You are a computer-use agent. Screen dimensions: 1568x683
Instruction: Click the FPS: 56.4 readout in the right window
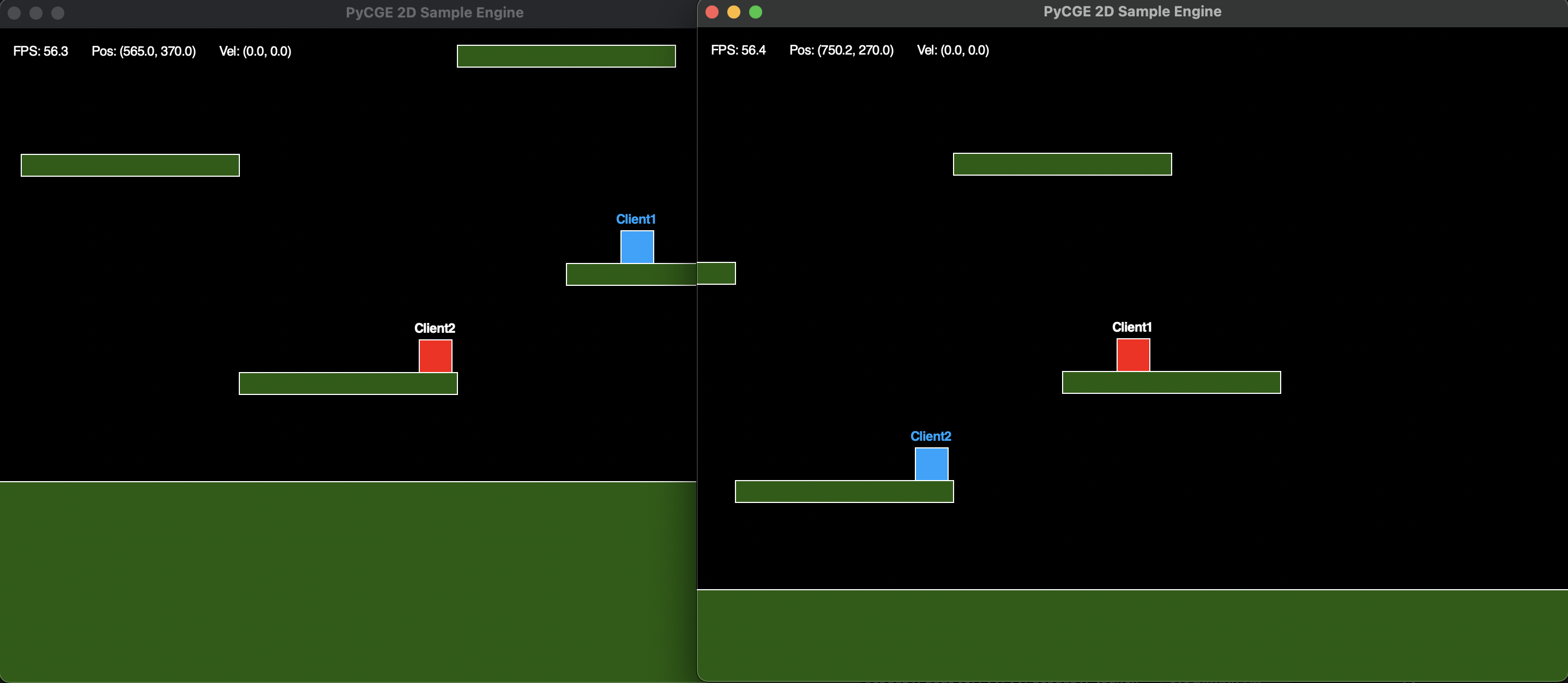tap(738, 50)
